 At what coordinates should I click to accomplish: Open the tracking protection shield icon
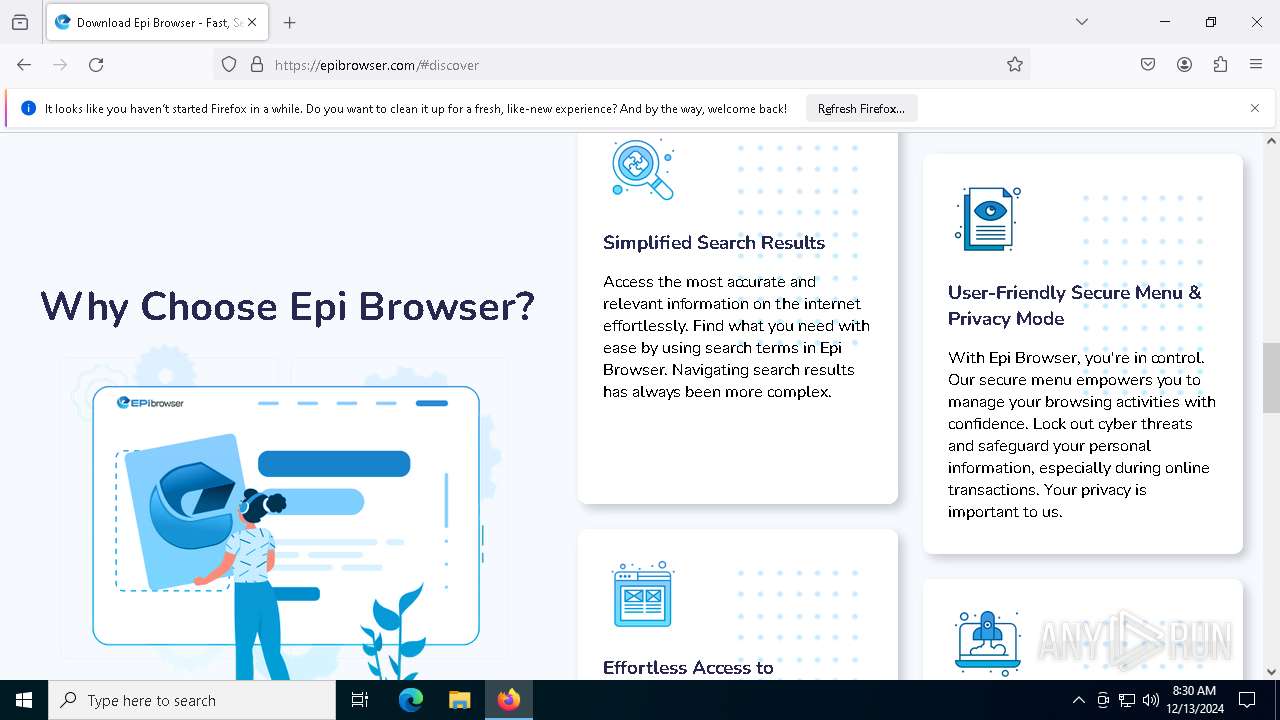[229, 65]
